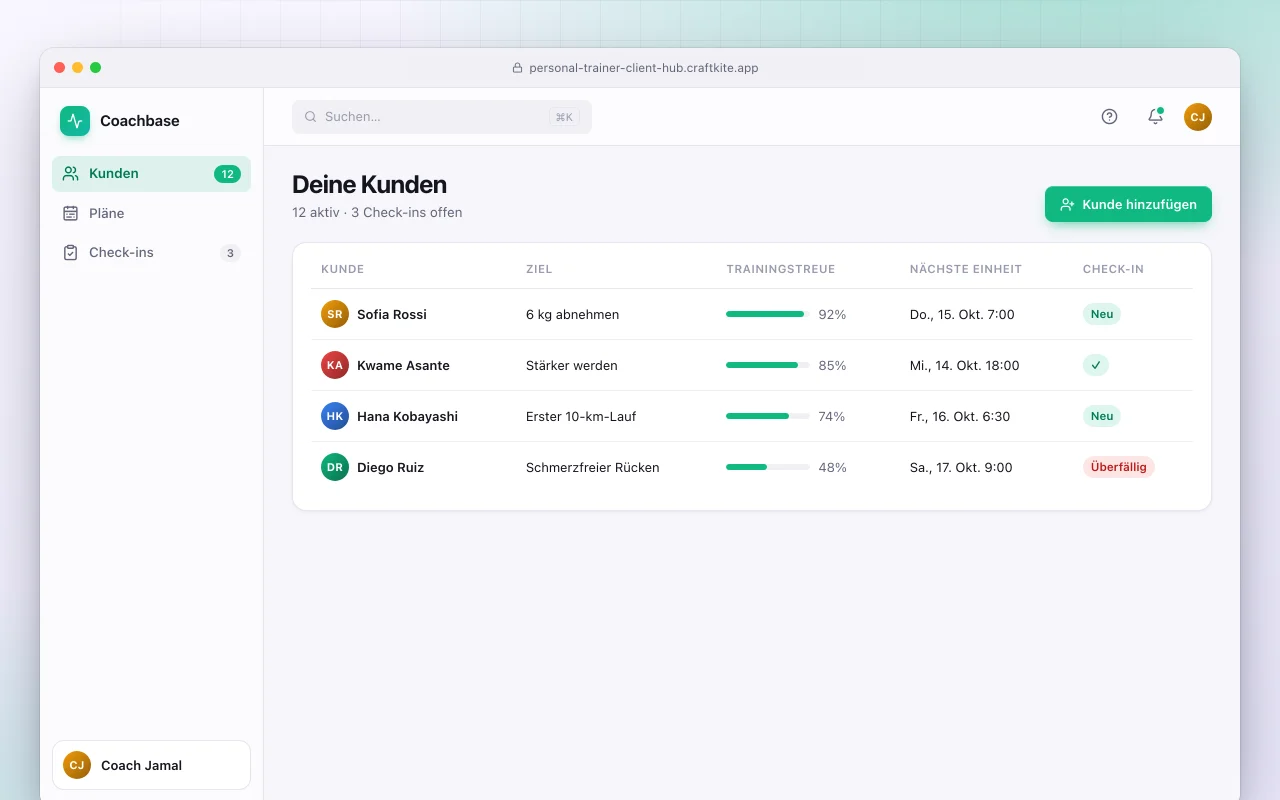
Task: Click the Coachbase pulse logo icon
Action: [75, 121]
